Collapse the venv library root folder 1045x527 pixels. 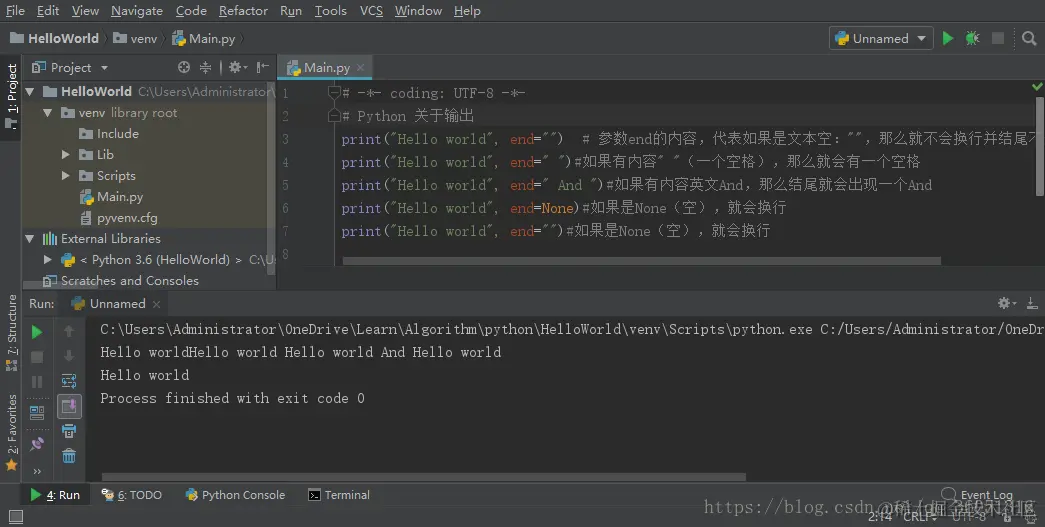pos(47,113)
